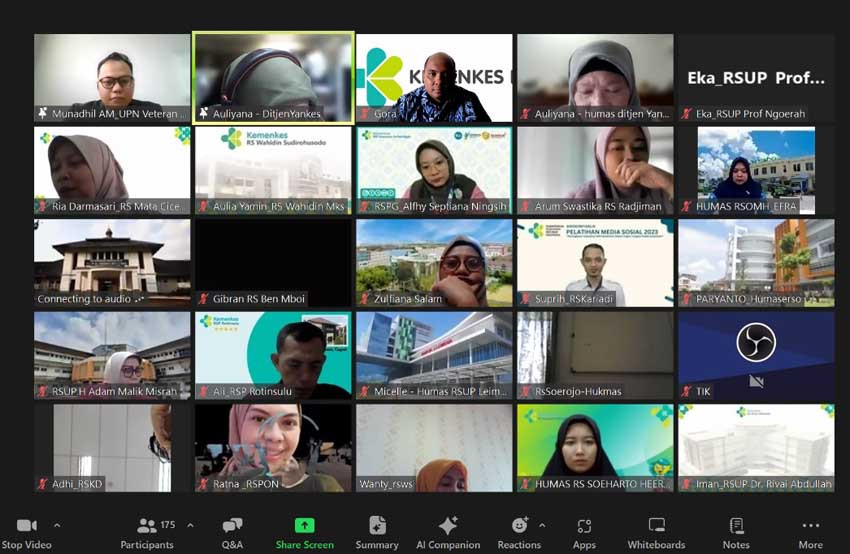Launch the AI Companion sparkle icon
Screen dimensions: 850x554
tap(448, 525)
